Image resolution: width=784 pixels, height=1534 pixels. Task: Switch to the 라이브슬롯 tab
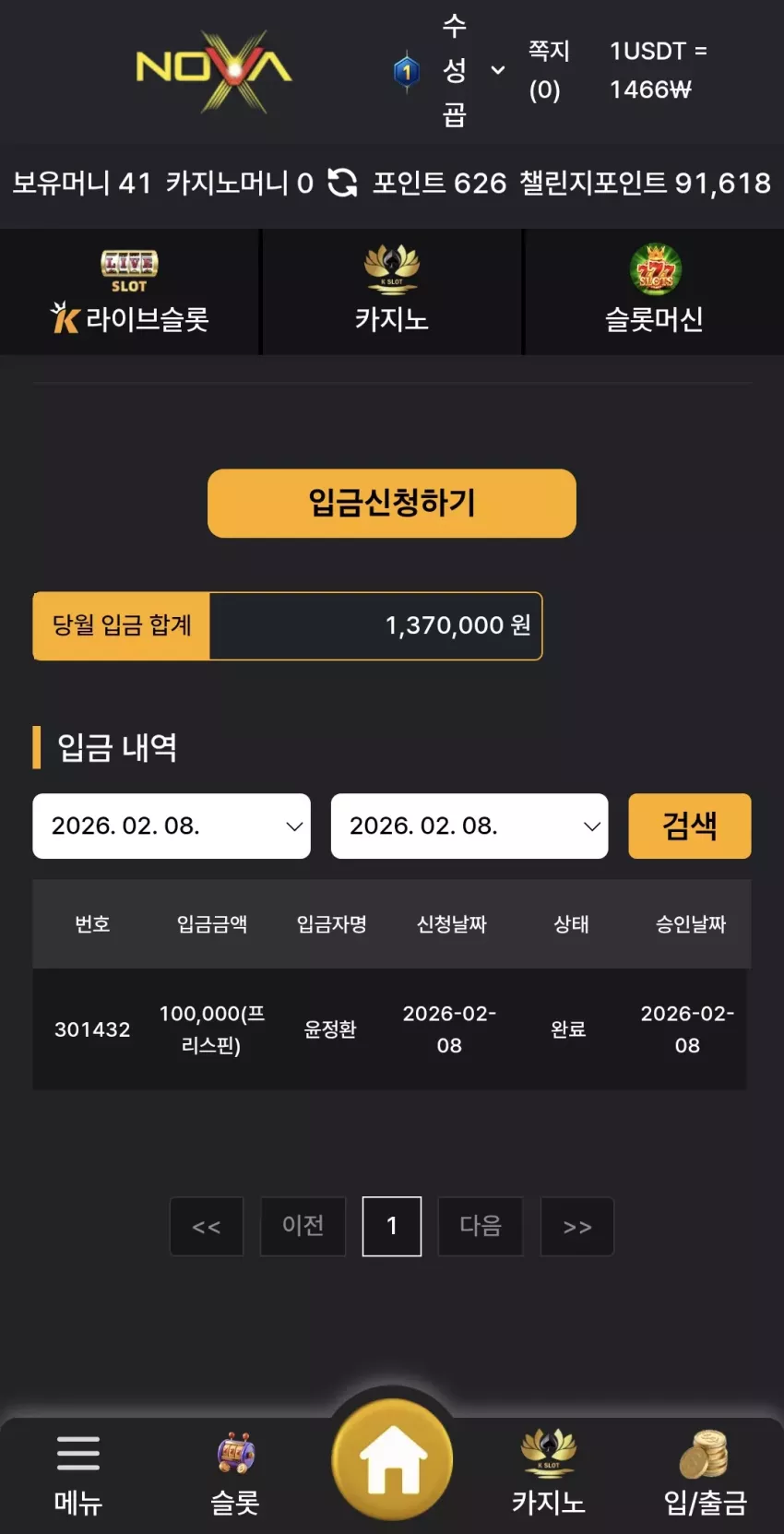(130, 291)
